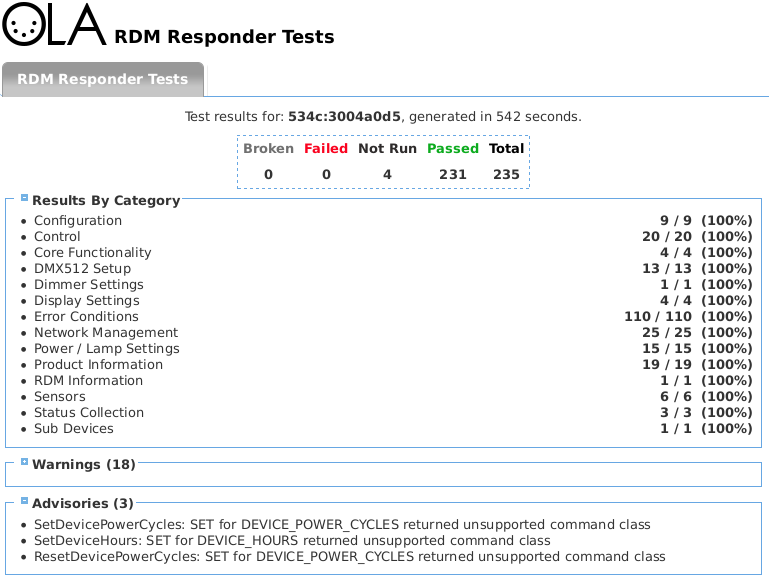This screenshot has width=769, height=579.
Task: Select the Status Collection category
Action: pyautogui.click(x=88, y=413)
